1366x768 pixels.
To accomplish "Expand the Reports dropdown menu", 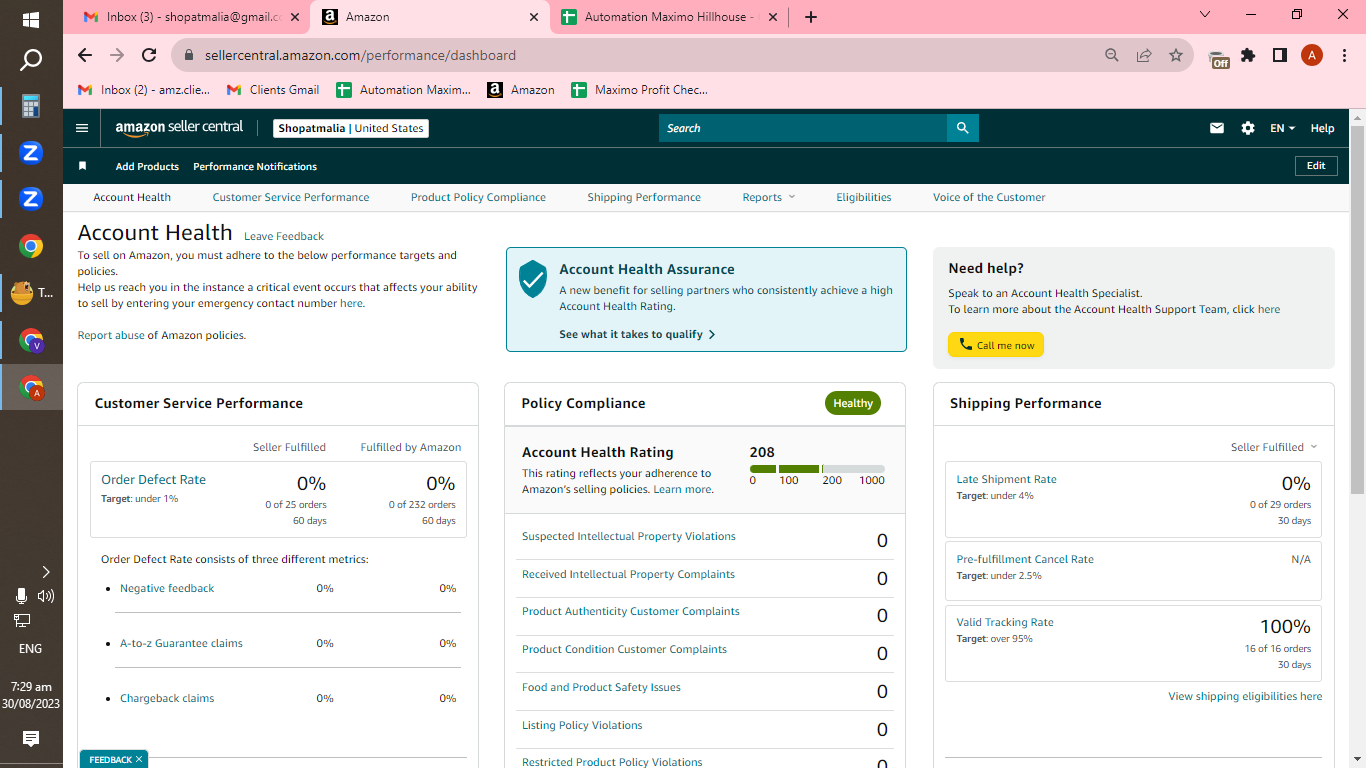I will click(x=768, y=197).
